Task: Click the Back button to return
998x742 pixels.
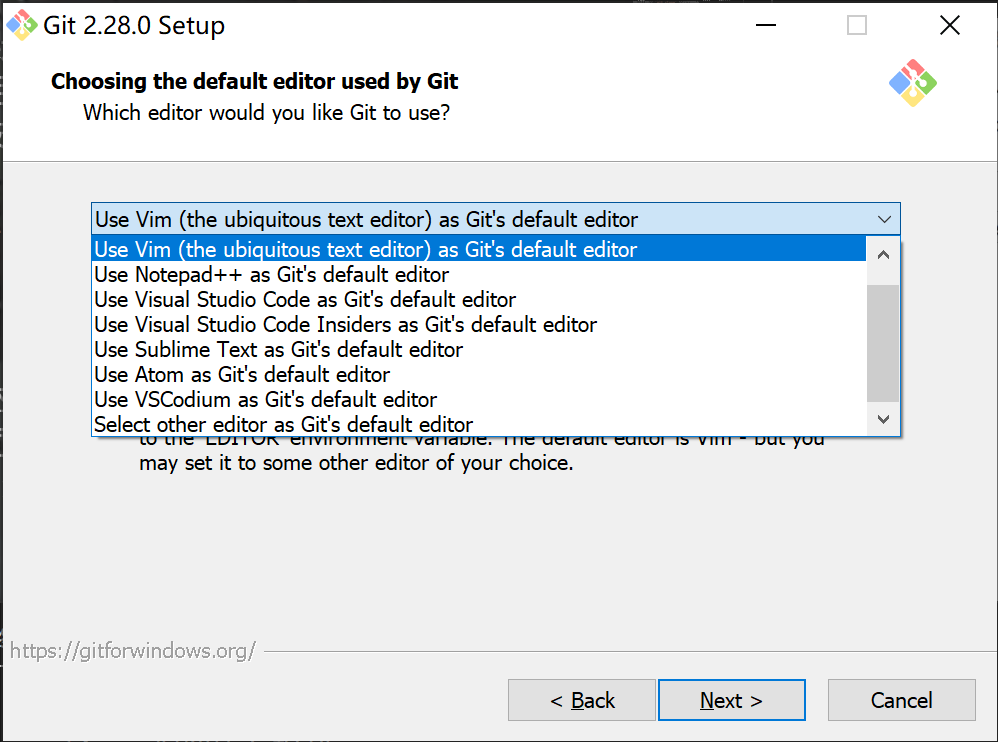Action: pyautogui.click(x=581, y=700)
